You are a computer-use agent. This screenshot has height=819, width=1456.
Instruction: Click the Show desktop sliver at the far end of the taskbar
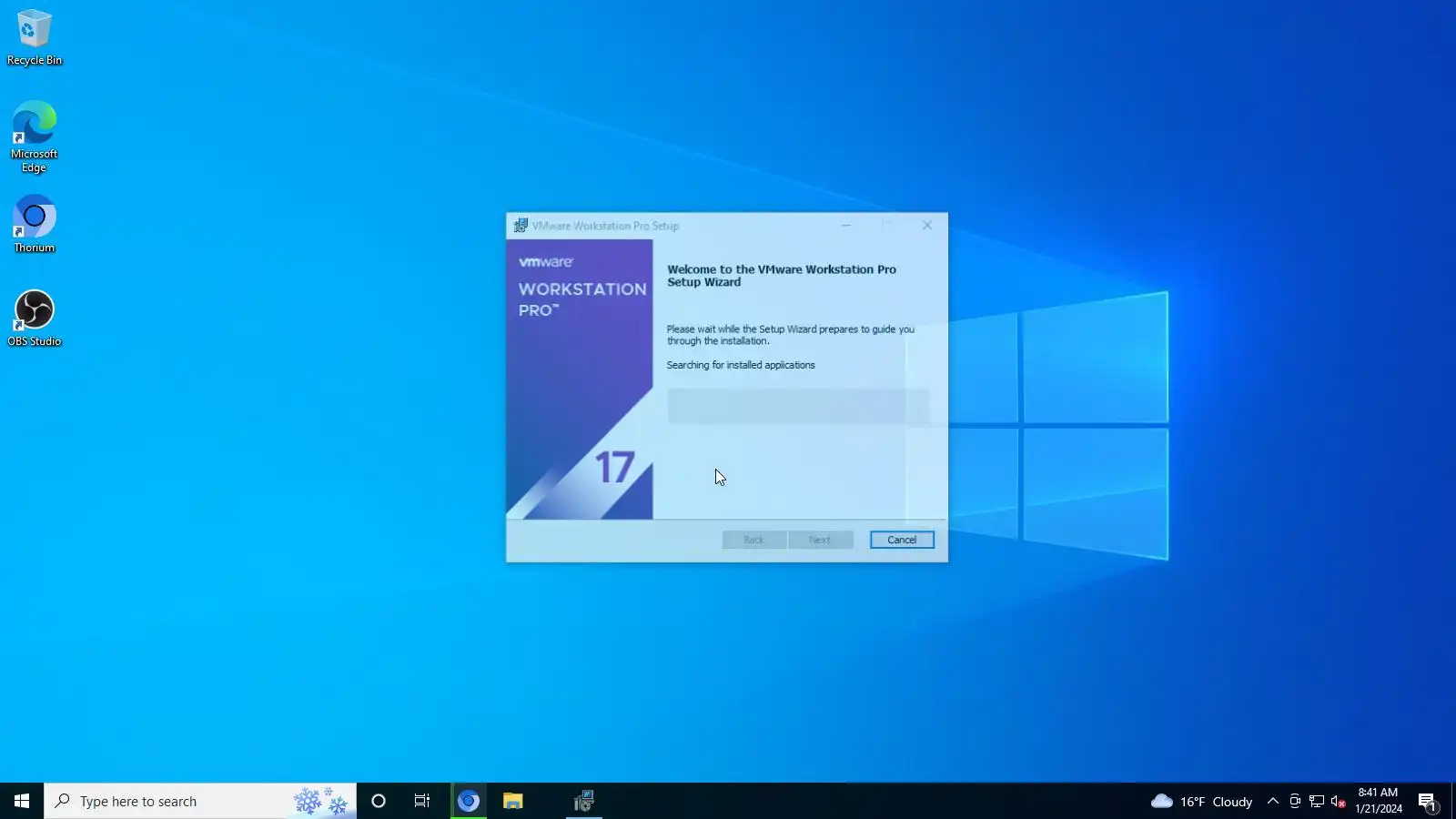1453,801
